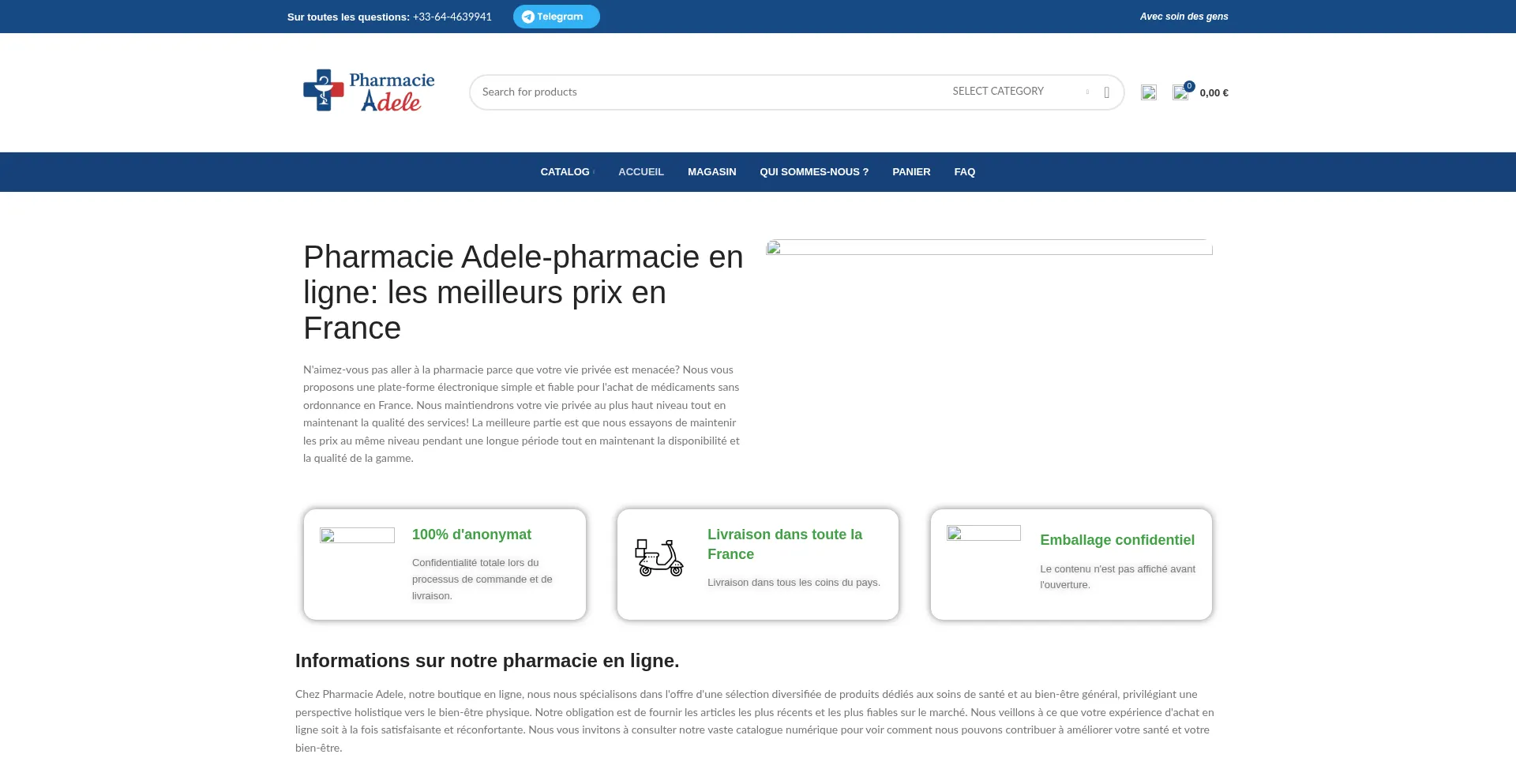This screenshot has width=1516, height=784.
Task: Open the FAQ menu item
Action: point(964,171)
